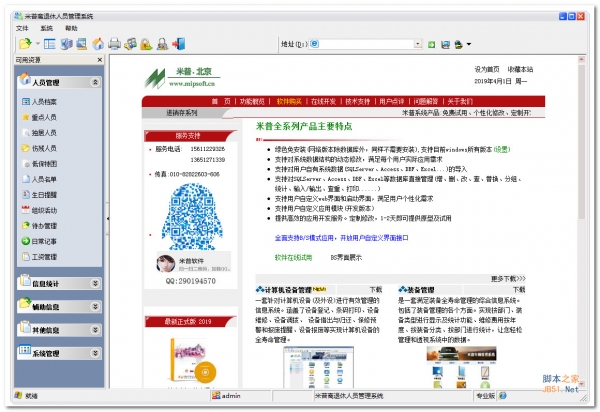Open the 系统 menu
The height and width of the screenshot is (412, 600).
click(x=46, y=28)
